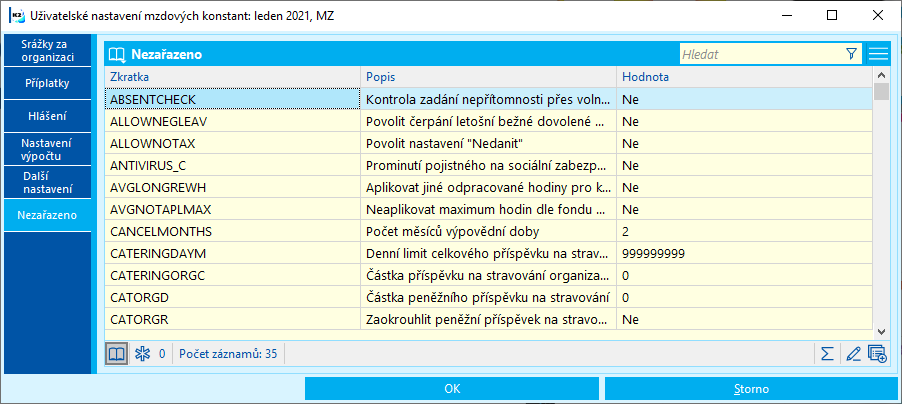Select the Nezařazeno tab
Viewport: 902px width, 404px height.
[48, 215]
